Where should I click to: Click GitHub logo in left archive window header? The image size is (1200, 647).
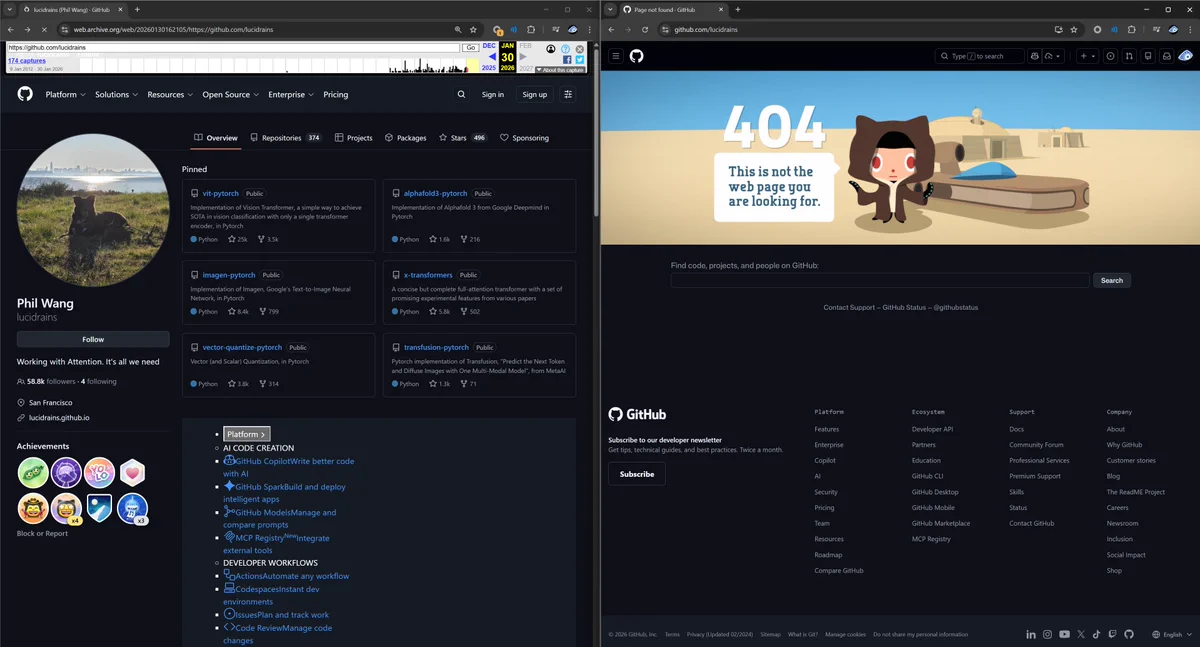tap(25, 94)
